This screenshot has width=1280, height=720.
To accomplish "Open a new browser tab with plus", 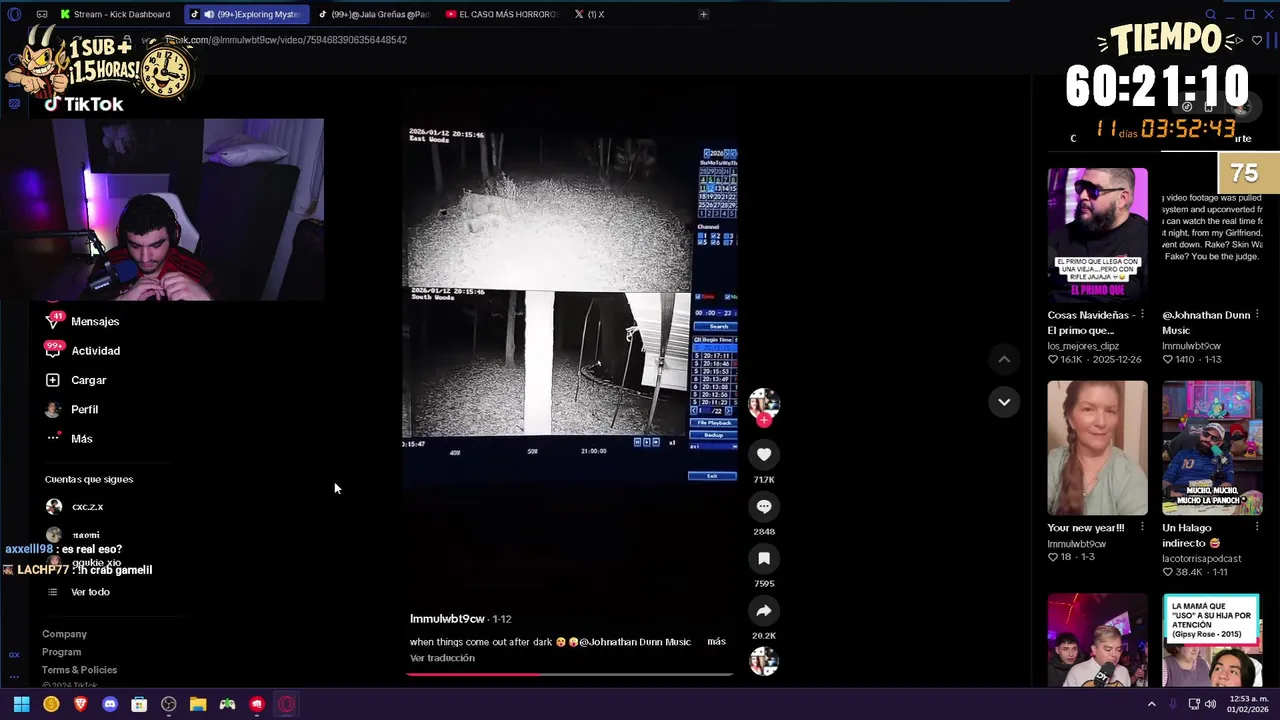I will point(703,14).
